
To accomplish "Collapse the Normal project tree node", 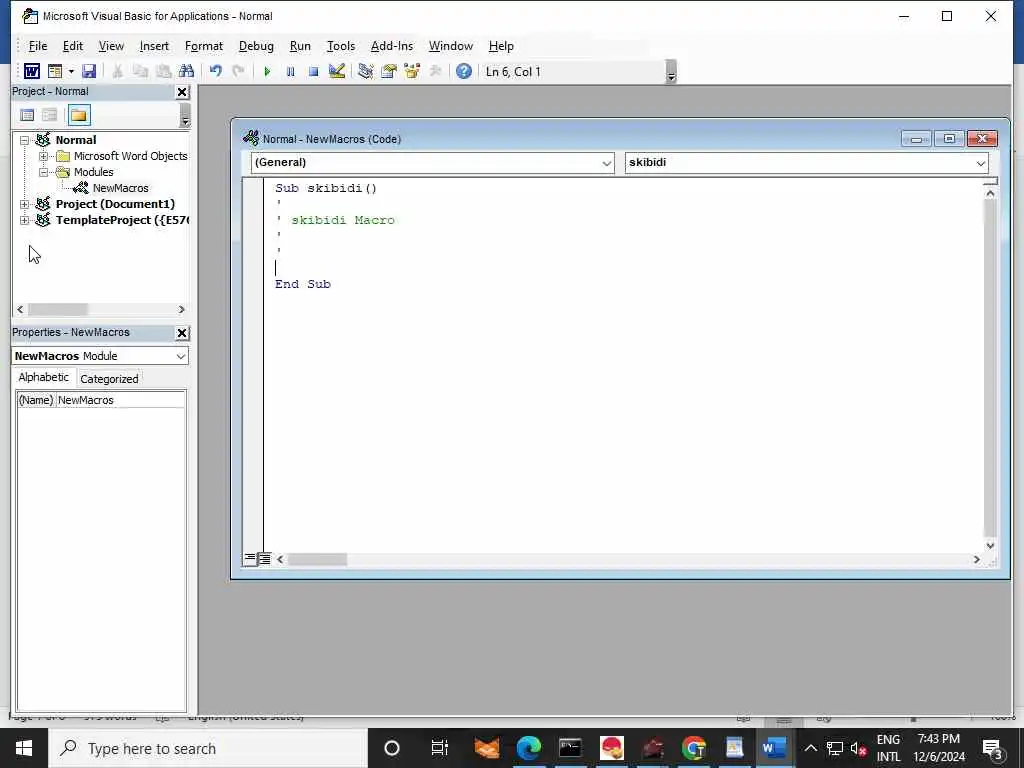I will coord(24,140).
